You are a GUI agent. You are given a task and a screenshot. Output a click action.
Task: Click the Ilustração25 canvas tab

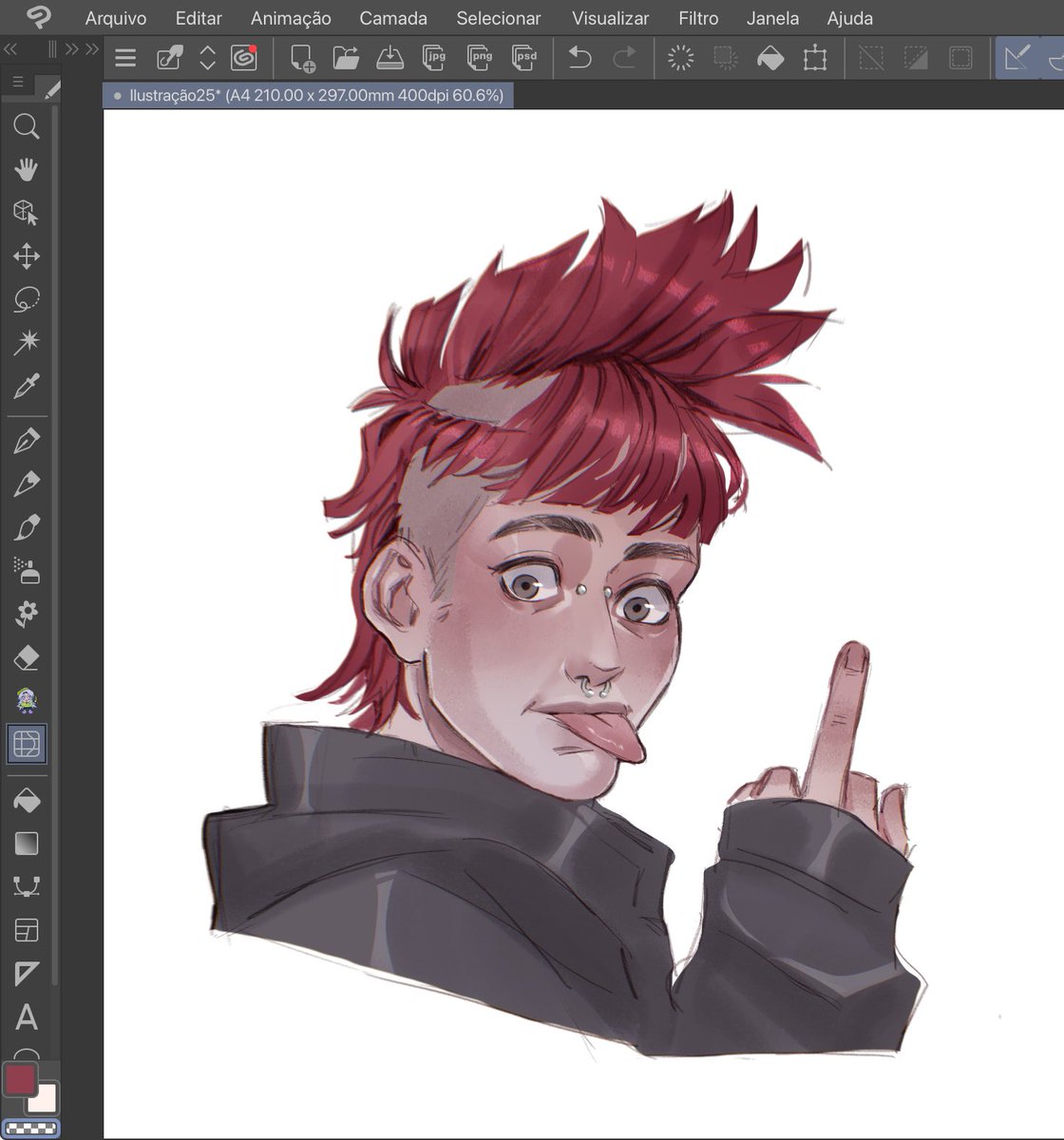pyautogui.click(x=309, y=95)
